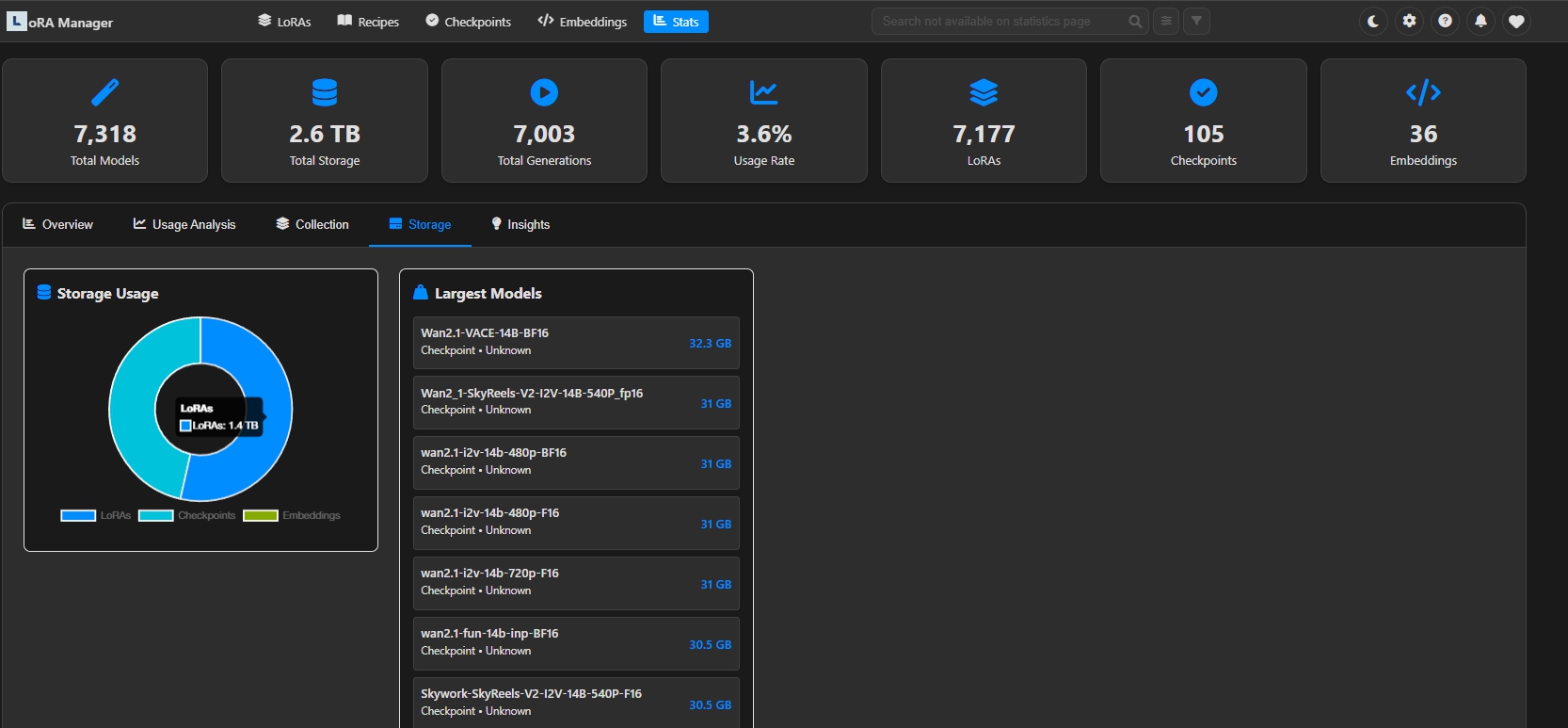Click the 2.6 TB Total Storage value
The width and height of the screenshot is (1568, 728).
pos(325,134)
